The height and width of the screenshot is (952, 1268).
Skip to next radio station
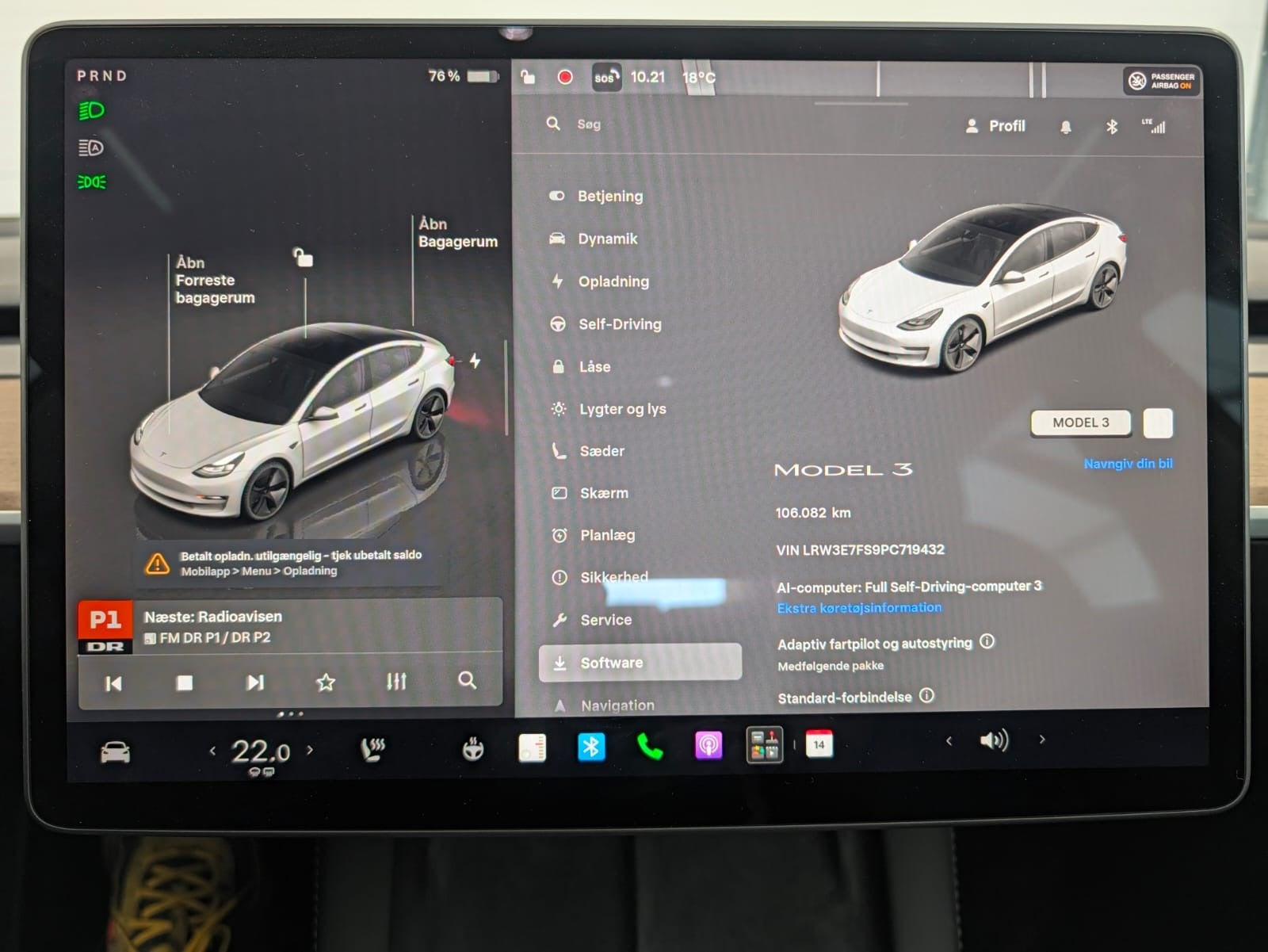point(255,682)
